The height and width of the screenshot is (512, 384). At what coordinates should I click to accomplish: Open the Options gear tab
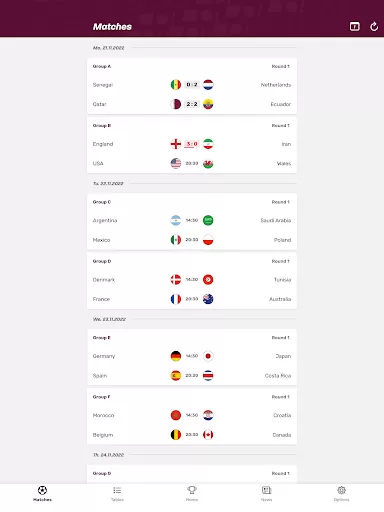click(341, 494)
